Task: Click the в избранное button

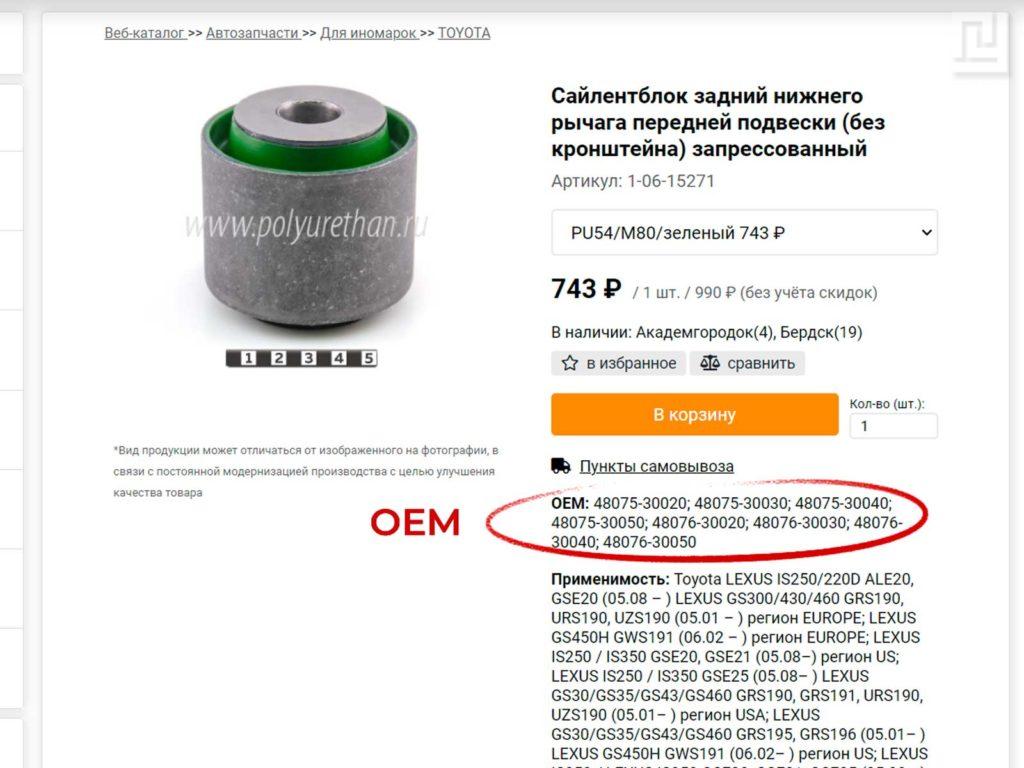Action: coord(618,363)
